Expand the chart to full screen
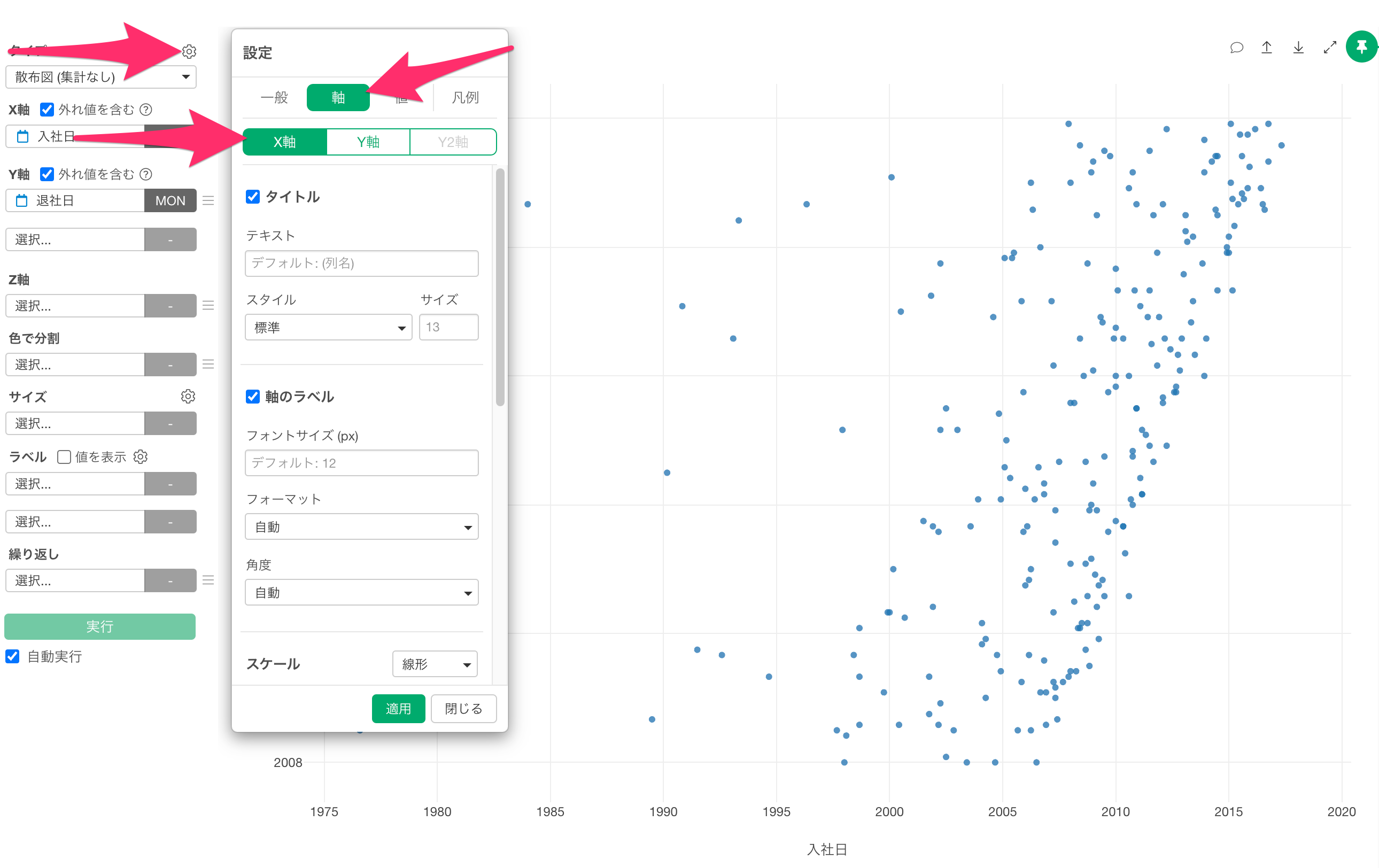Image resolution: width=1379 pixels, height=868 pixels. point(1330,48)
